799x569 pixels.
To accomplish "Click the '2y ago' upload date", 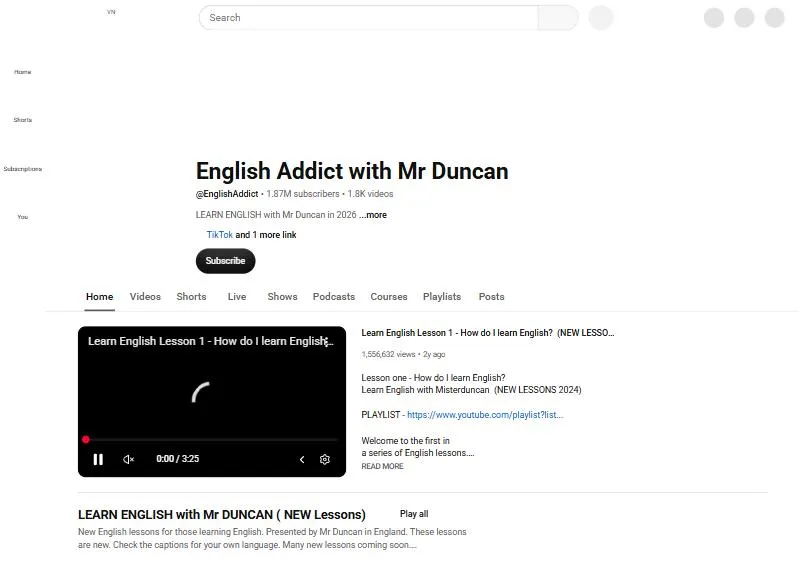I will click(x=434, y=354).
